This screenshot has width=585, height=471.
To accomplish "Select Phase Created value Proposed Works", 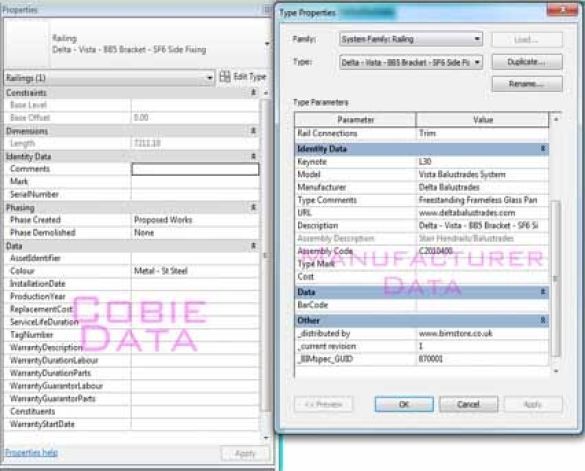I will point(195,220).
